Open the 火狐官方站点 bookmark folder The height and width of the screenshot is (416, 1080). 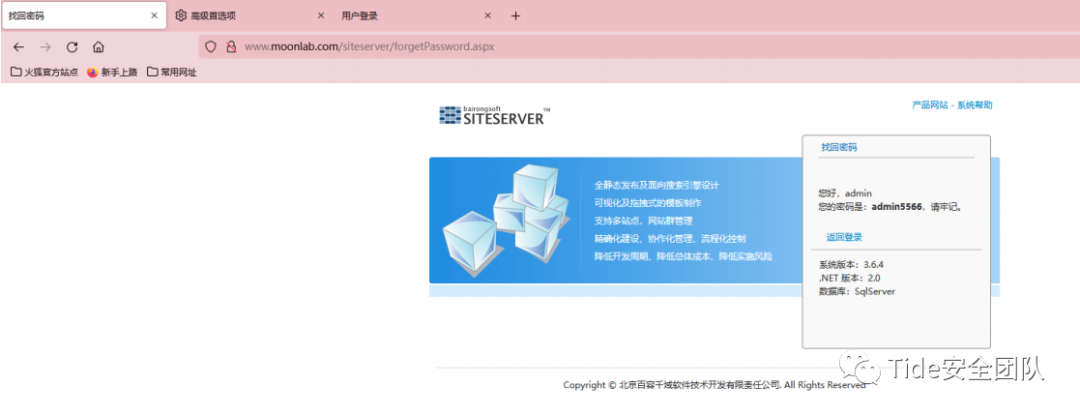point(45,72)
